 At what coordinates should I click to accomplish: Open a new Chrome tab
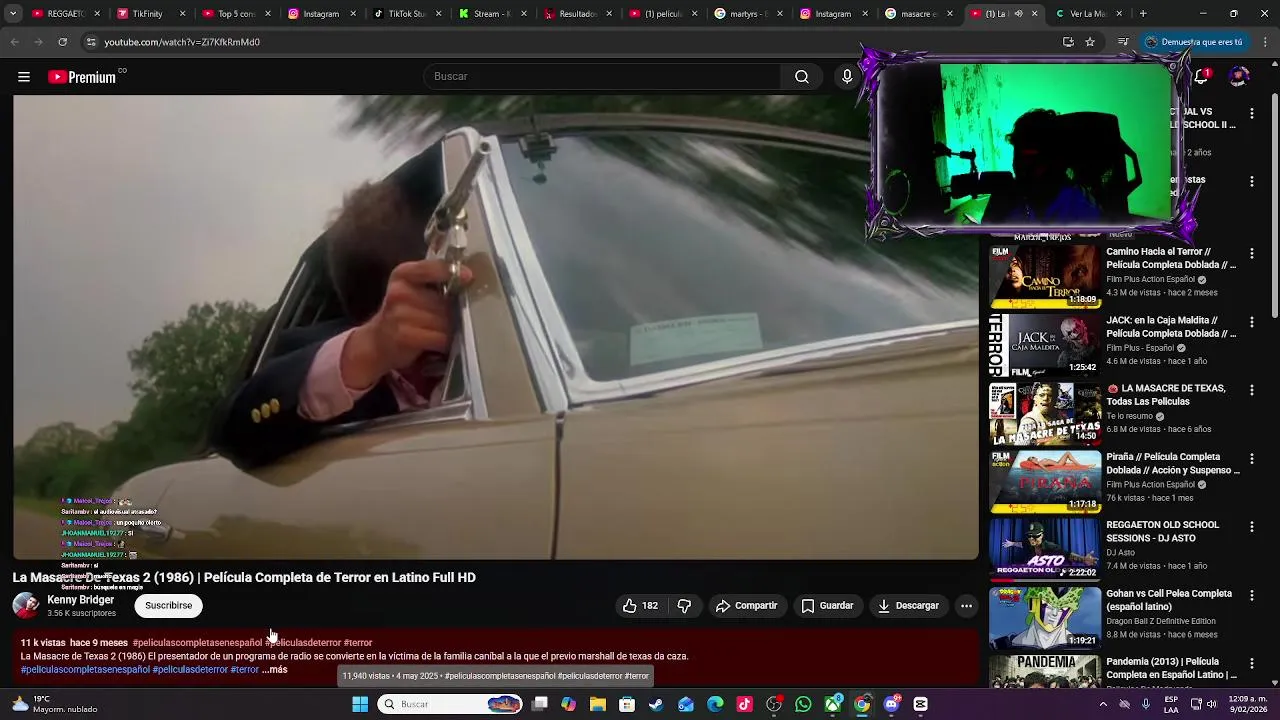[x=1143, y=14]
